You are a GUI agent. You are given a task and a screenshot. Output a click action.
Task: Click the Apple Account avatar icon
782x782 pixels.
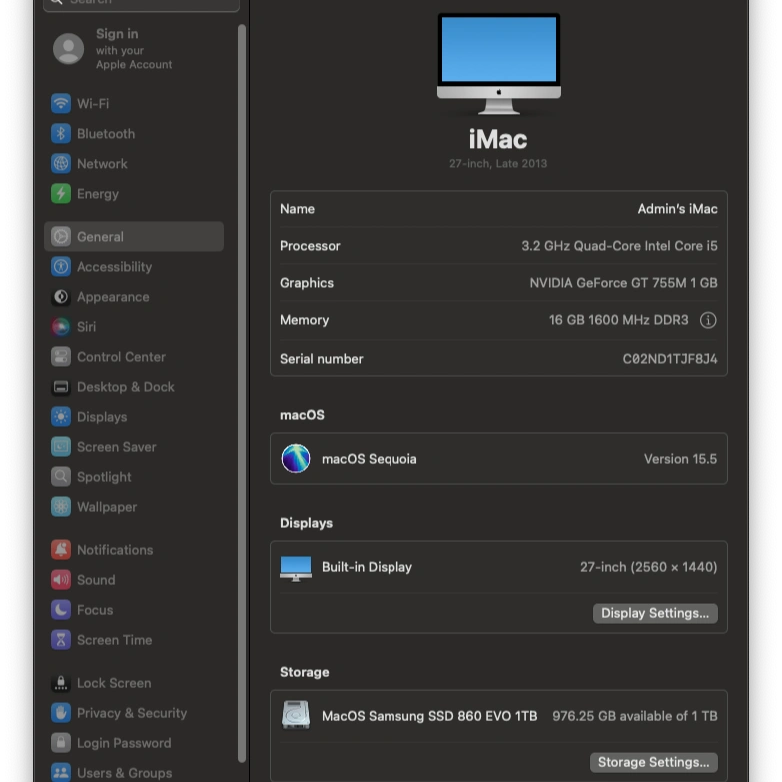pyautogui.click(x=68, y=49)
